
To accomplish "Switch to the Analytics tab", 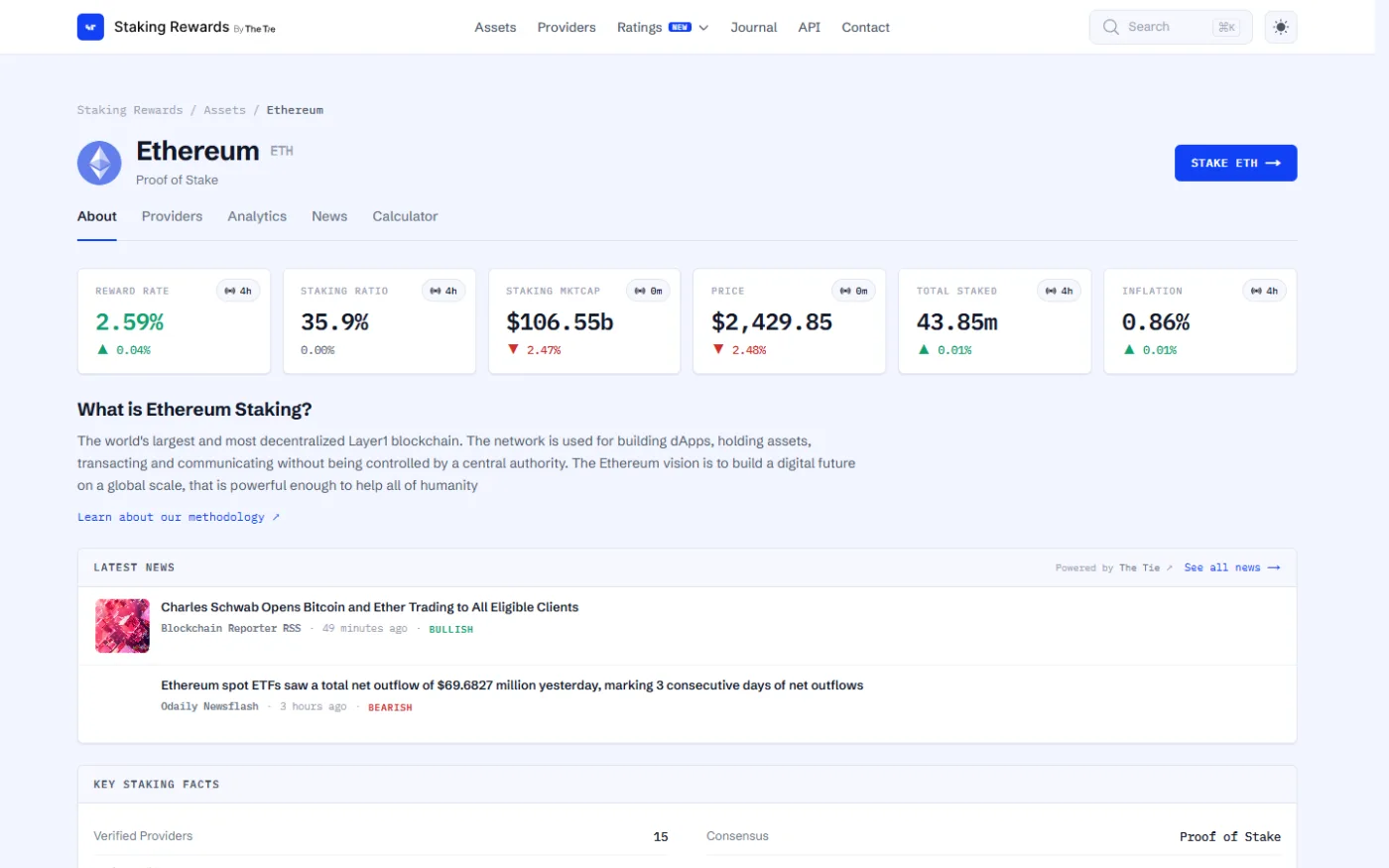I will [x=257, y=216].
